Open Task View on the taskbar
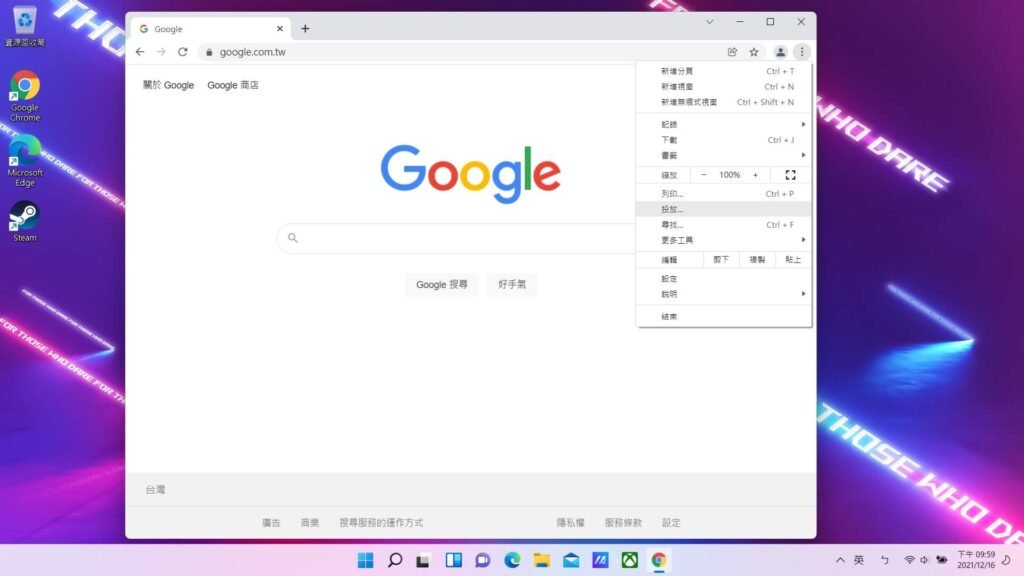 [x=423, y=560]
